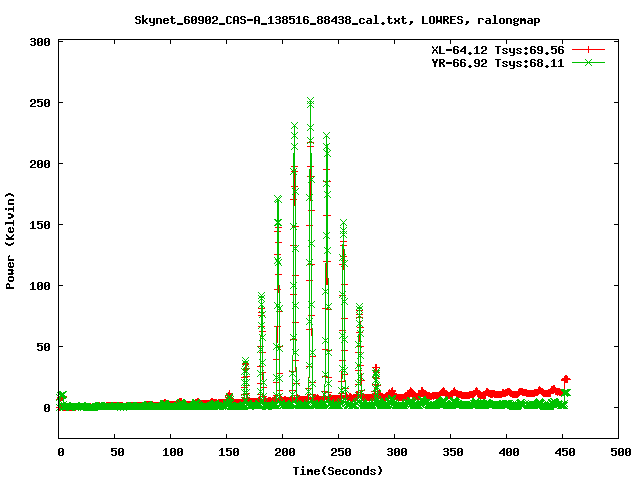Screen dimensions: 640x480
Task: Click the y-axis tick label 150
Action: [x=40, y=225]
